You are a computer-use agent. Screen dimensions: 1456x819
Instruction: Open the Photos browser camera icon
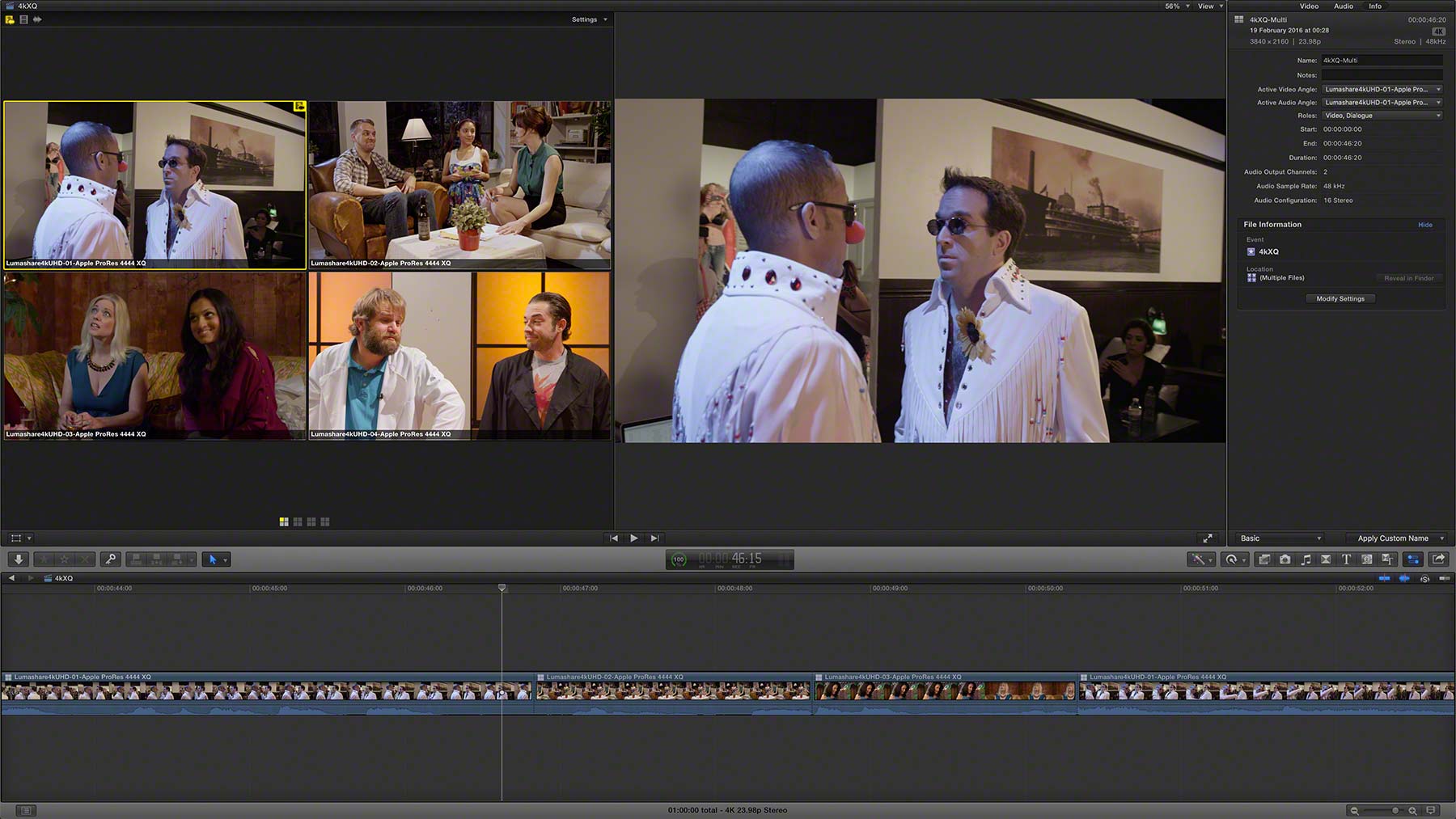(x=1285, y=559)
